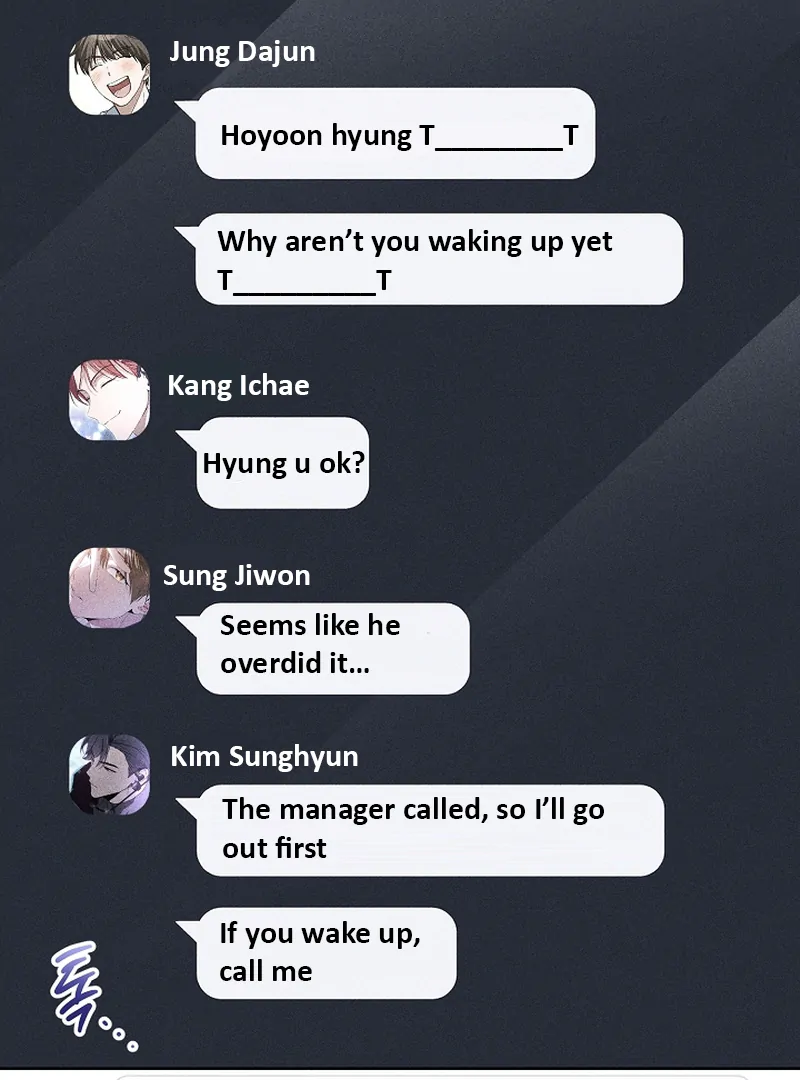Tap the 'manager called' message bubble
This screenshot has width=800, height=1080.
[x=430, y=830]
